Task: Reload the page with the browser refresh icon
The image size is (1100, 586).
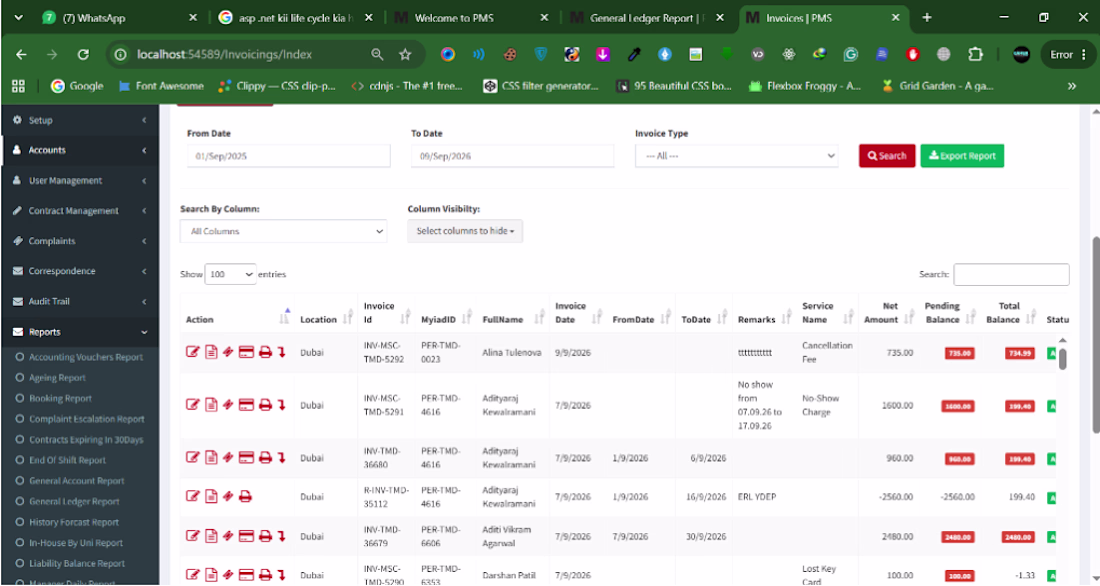Action: 83,54
